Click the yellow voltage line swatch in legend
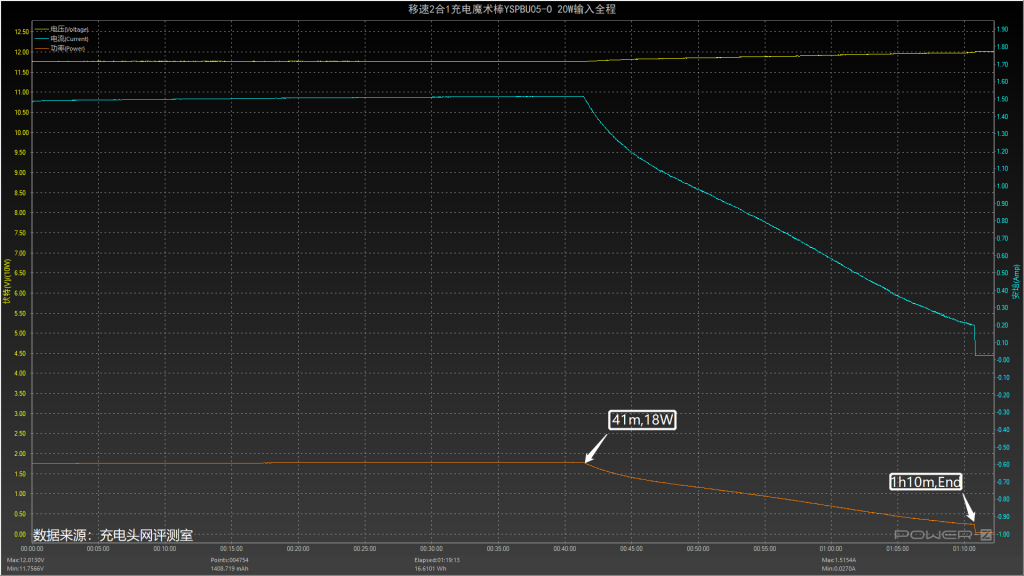The width and height of the screenshot is (1024, 576). pos(42,29)
